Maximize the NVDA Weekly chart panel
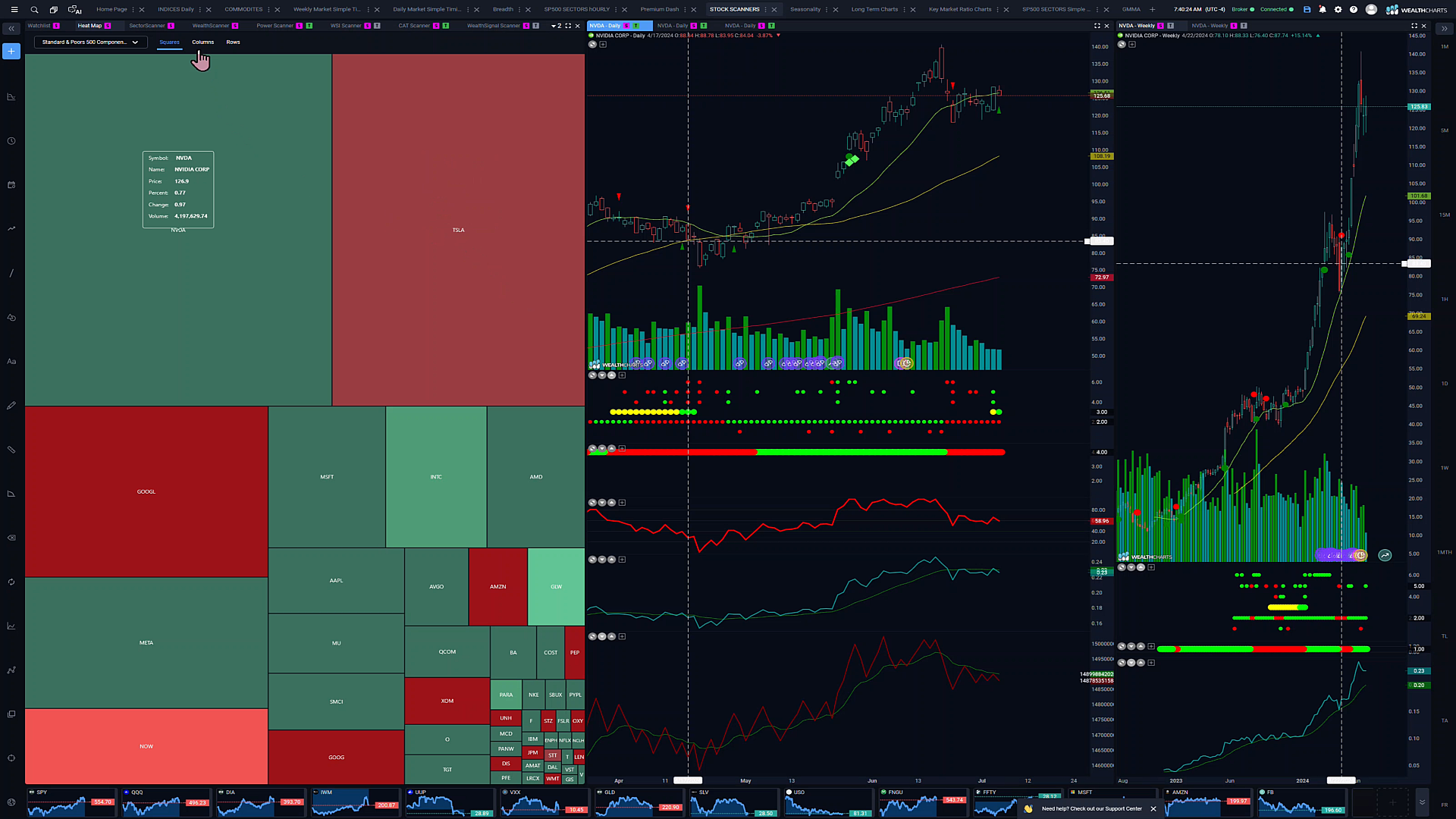 1414,26
